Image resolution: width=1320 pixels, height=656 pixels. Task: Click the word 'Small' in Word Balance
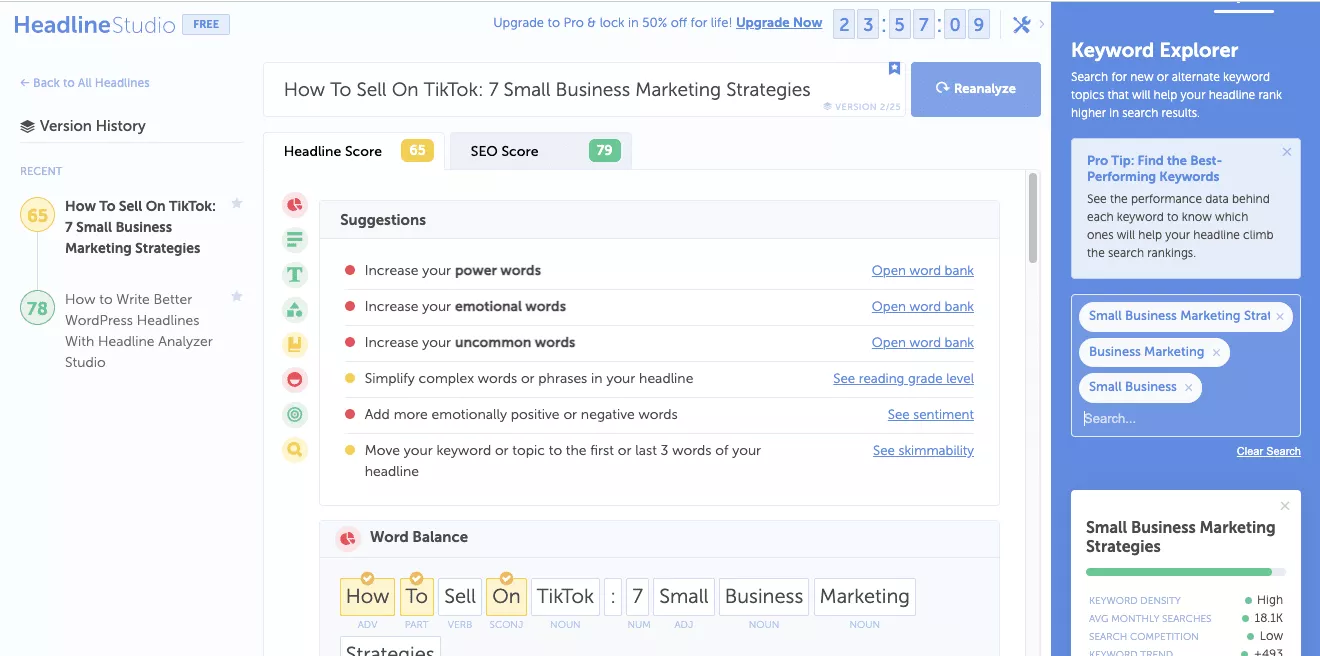[684, 596]
